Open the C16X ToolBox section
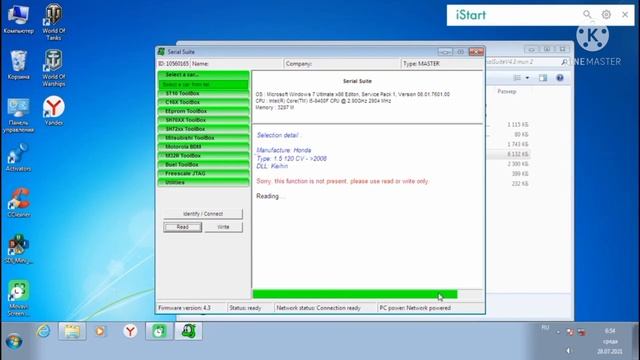Image resolution: width=640 pixels, height=360 pixels. (203, 102)
